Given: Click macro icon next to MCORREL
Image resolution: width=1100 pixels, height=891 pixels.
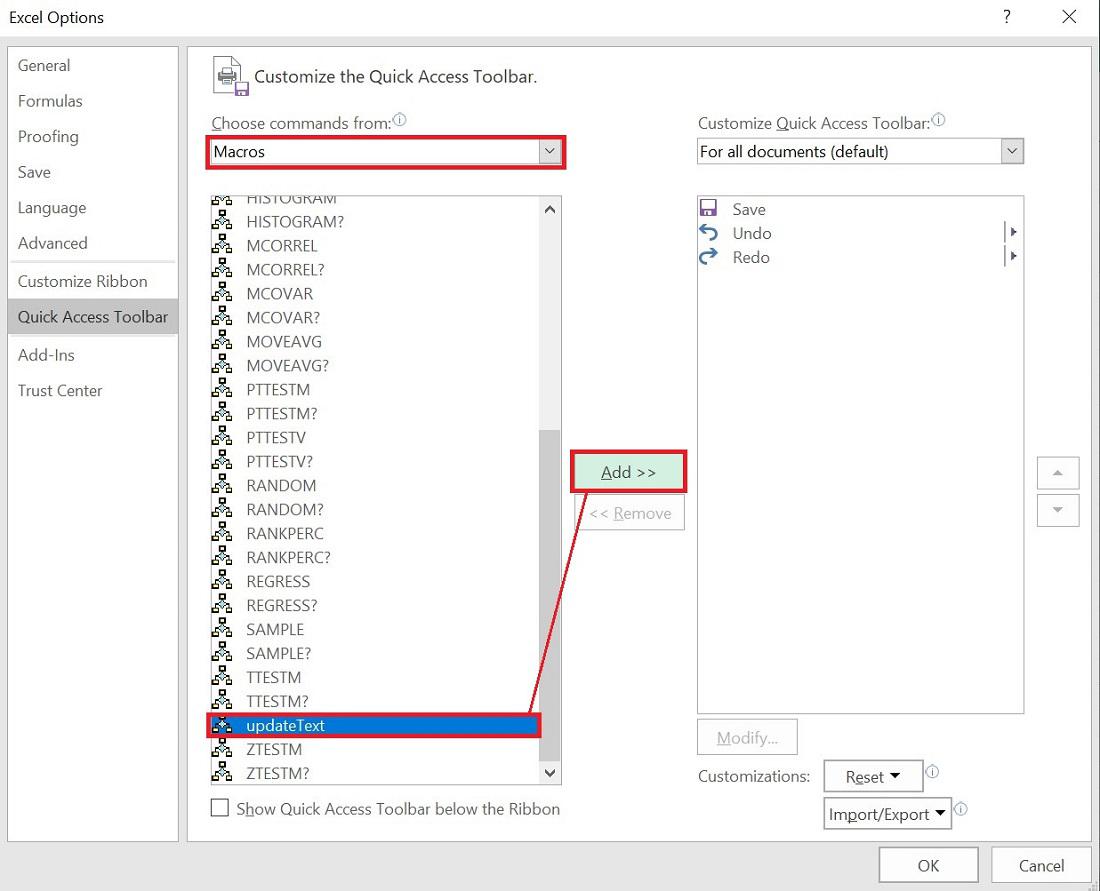Looking at the screenshot, I should coord(222,246).
